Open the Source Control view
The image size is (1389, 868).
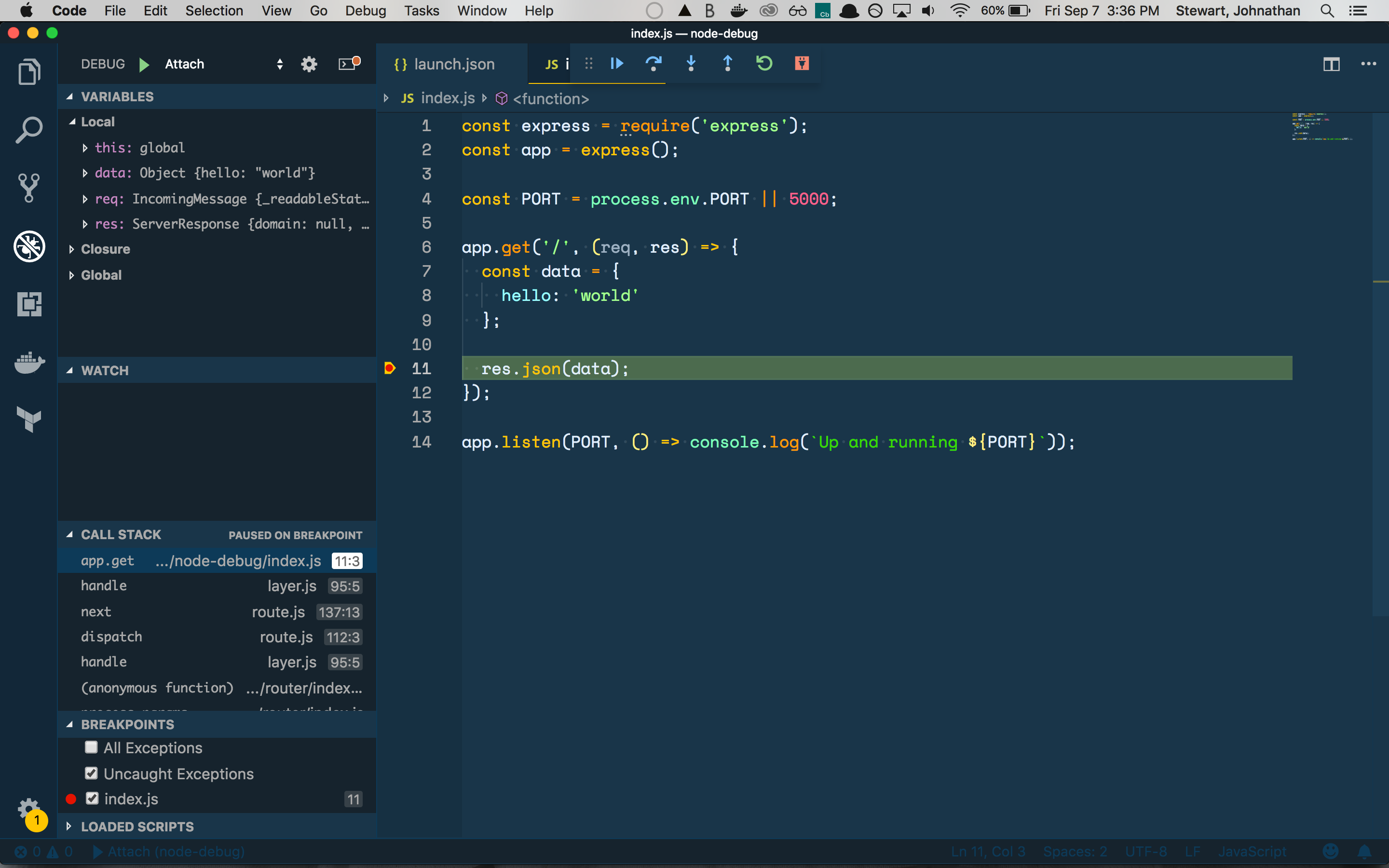(x=29, y=188)
